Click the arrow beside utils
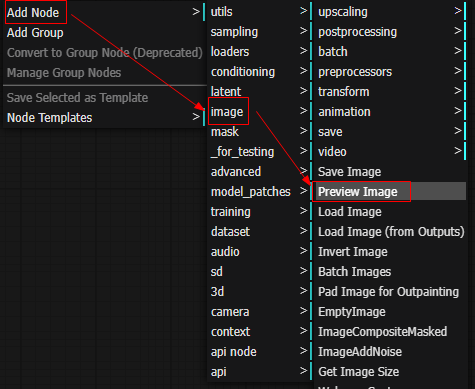The height and width of the screenshot is (389, 475). click(x=303, y=11)
